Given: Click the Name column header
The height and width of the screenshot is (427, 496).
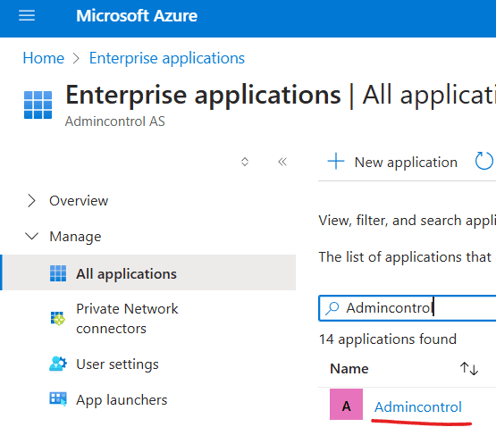Looking at the screenshot, I should [x=349, y=369].
